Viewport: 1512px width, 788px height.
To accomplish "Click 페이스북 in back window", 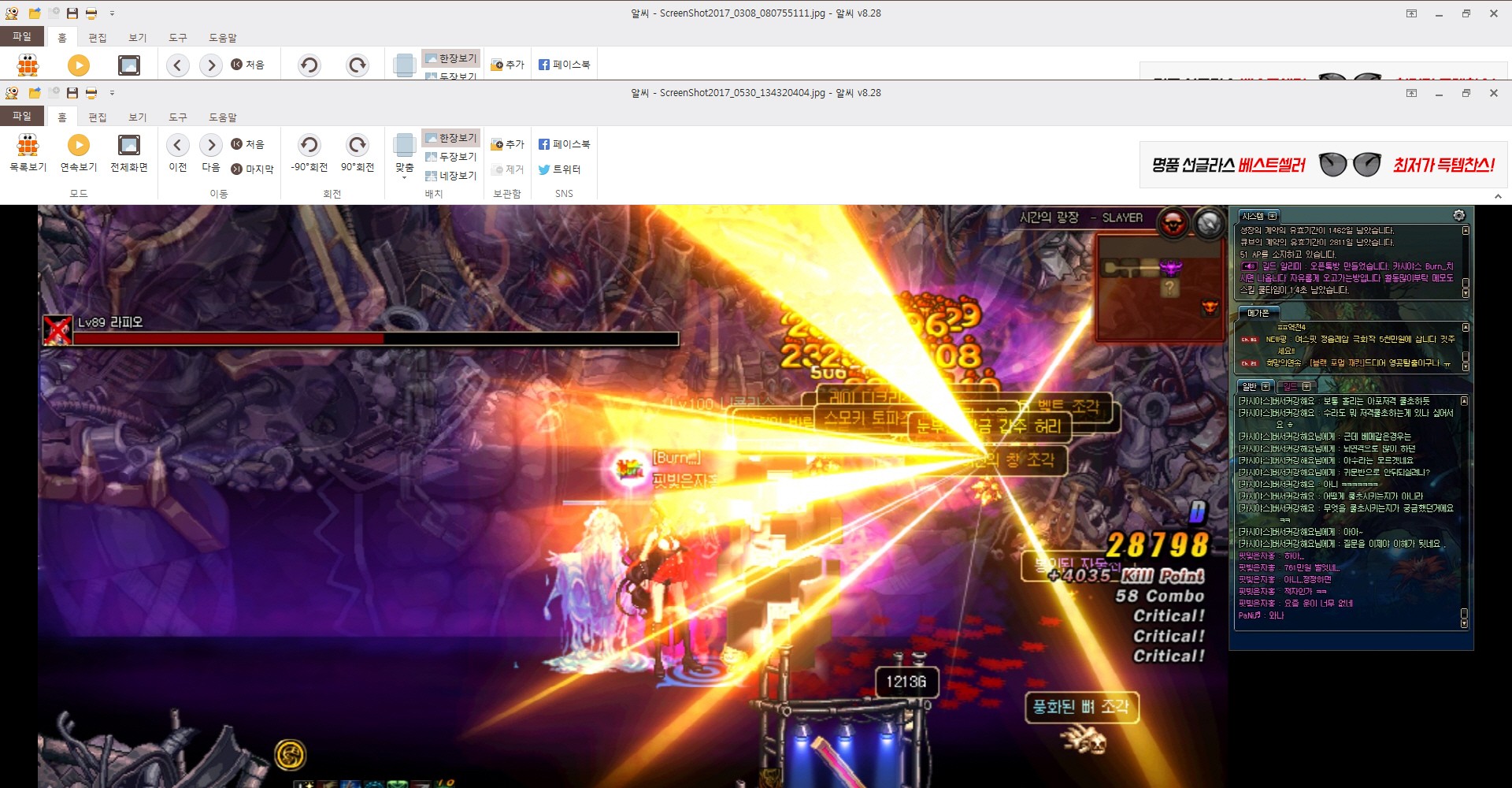I will [564, 65].
